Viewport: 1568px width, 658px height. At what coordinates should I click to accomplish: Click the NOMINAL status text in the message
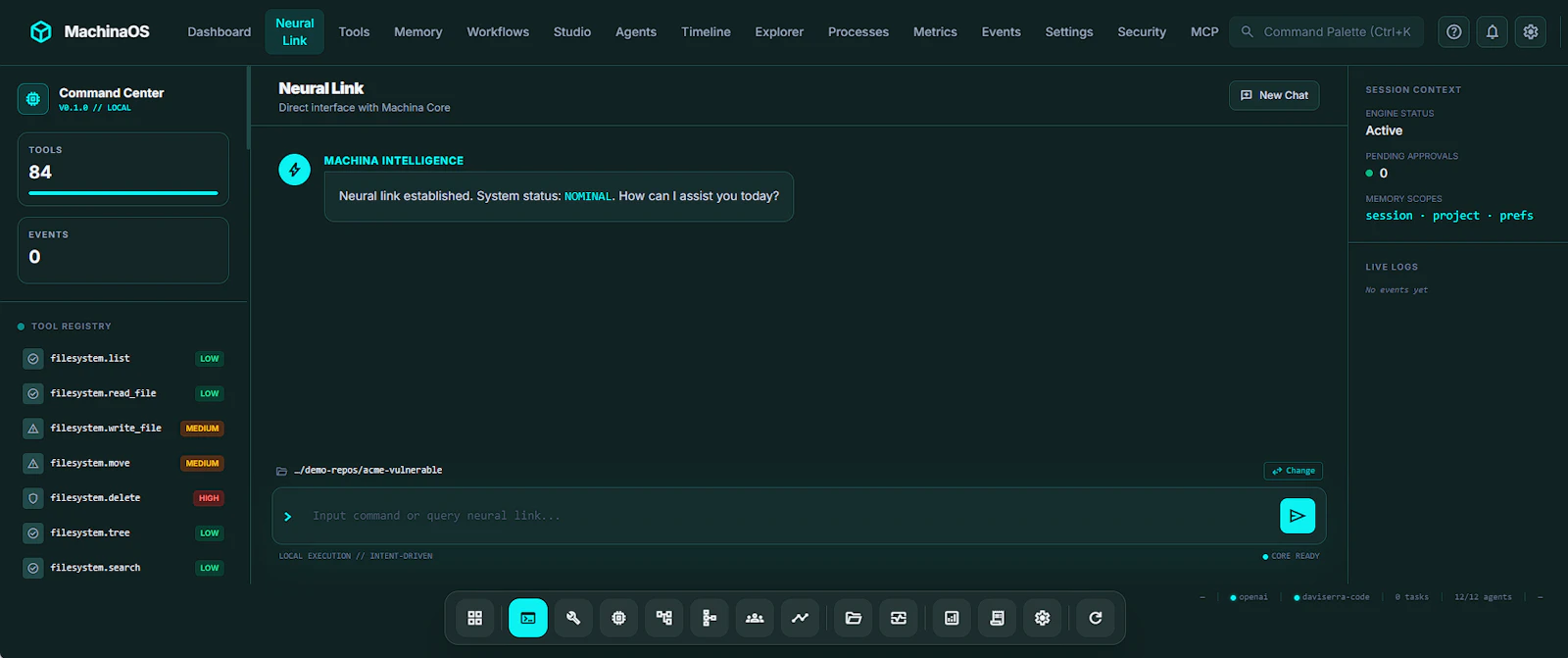[588, 197]
